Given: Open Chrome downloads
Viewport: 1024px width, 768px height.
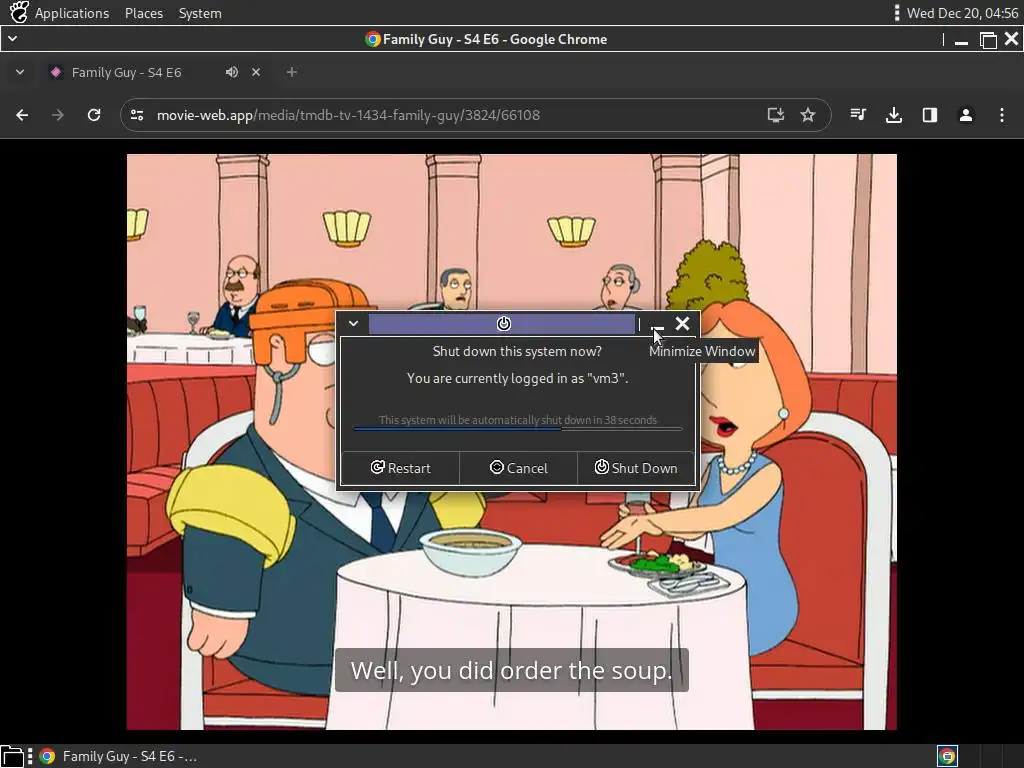Looking at the screenshot, I should pos(894,116).
